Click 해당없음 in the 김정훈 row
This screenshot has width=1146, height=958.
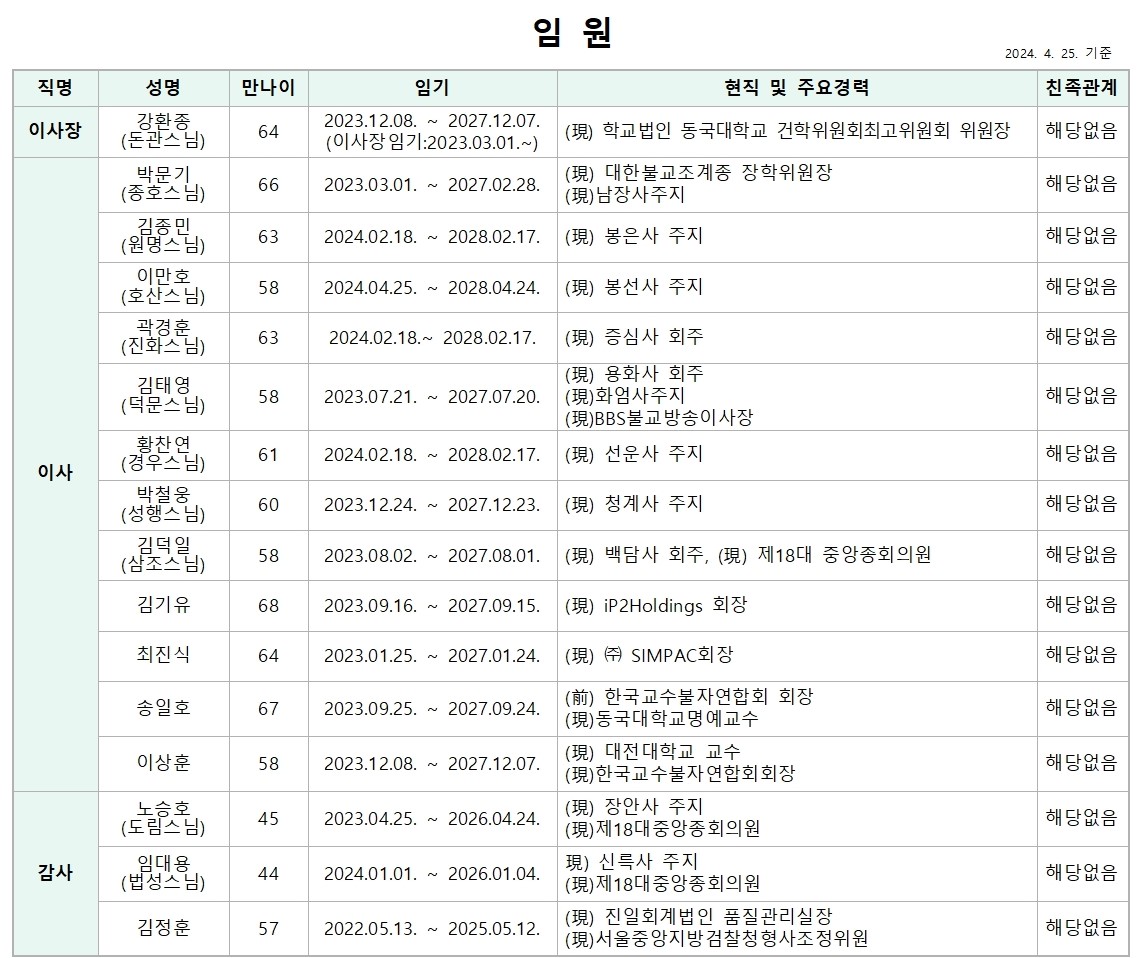[x=1081, y=928]
